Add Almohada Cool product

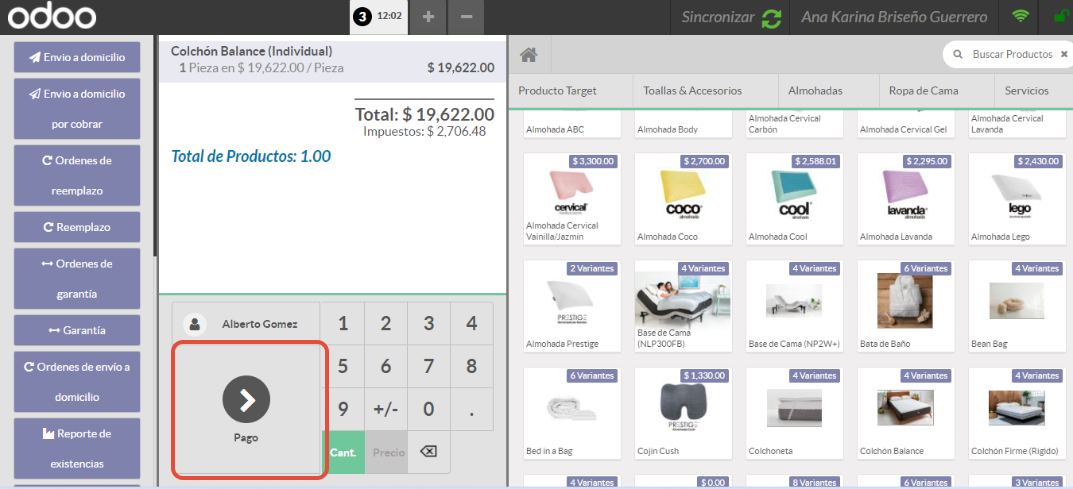point(794,199)
